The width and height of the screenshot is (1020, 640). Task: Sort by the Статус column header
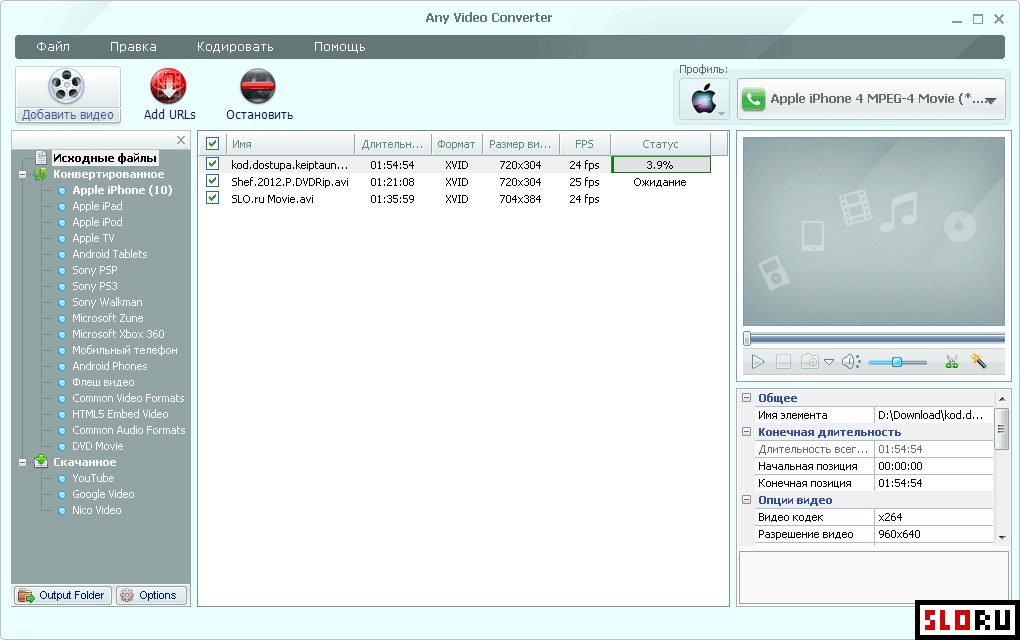660,144
